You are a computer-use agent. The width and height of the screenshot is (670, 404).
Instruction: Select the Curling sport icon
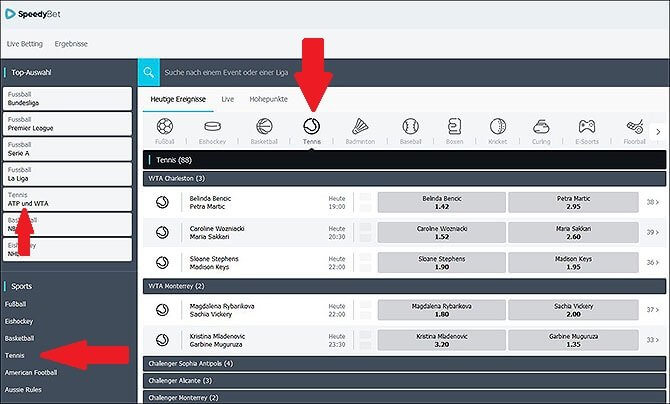[541, 127]
